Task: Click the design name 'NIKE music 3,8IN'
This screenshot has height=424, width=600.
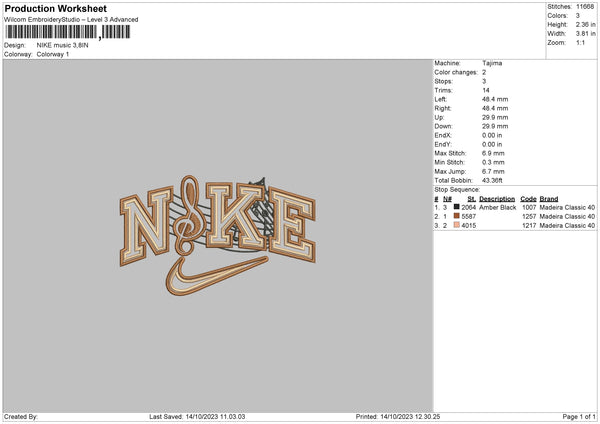Action: tap(62, 45)
